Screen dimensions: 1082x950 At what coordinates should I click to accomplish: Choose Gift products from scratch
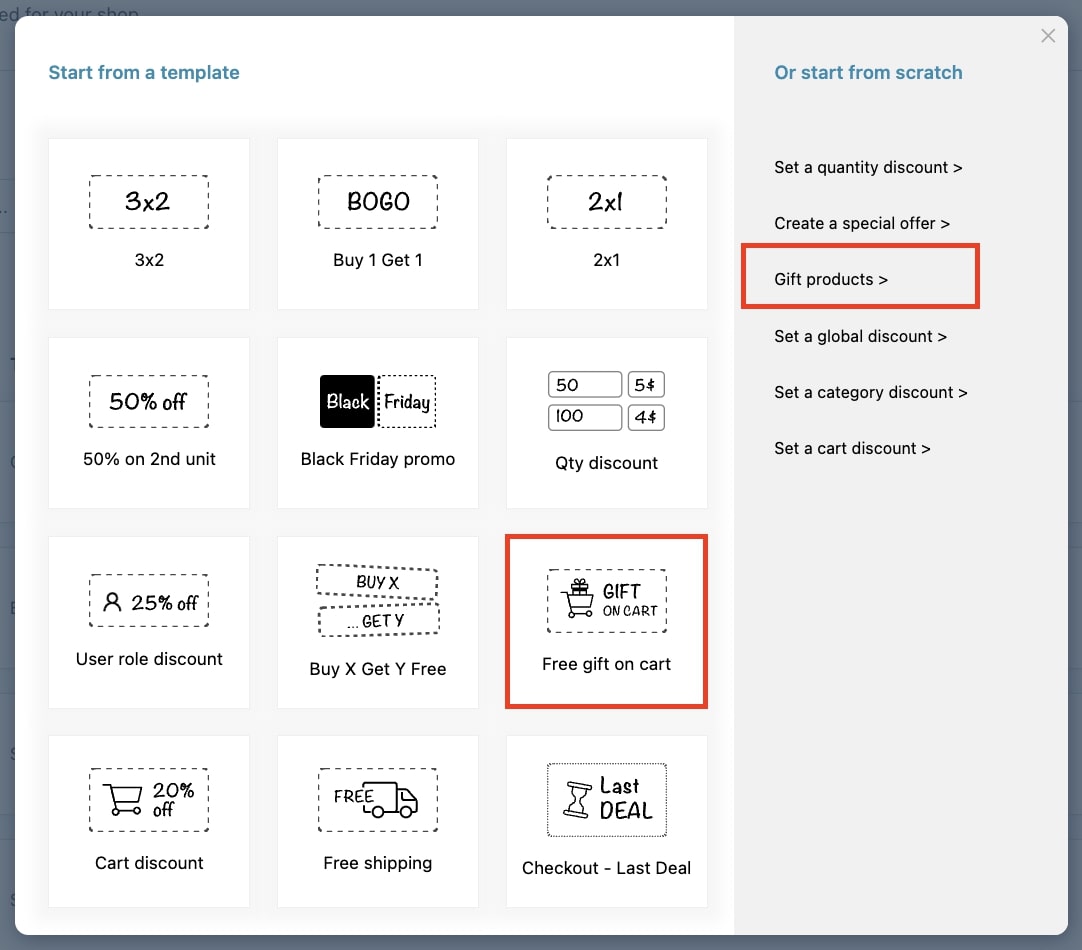831,279
